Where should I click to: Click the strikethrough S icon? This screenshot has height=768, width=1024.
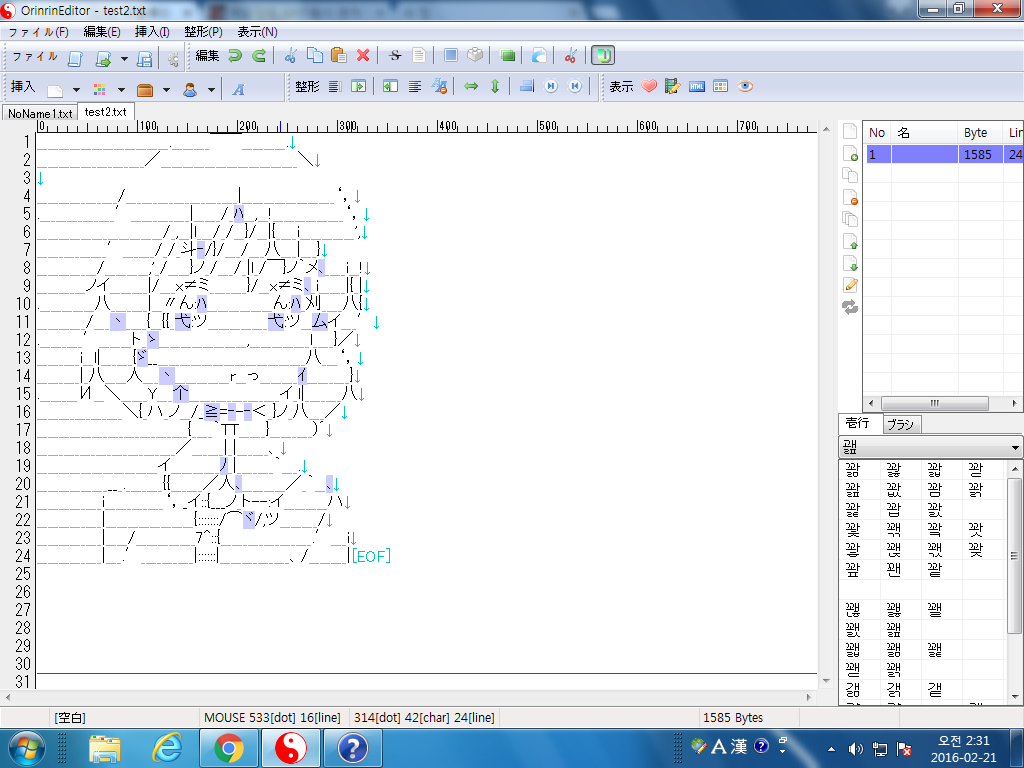(x=395, y=56)
